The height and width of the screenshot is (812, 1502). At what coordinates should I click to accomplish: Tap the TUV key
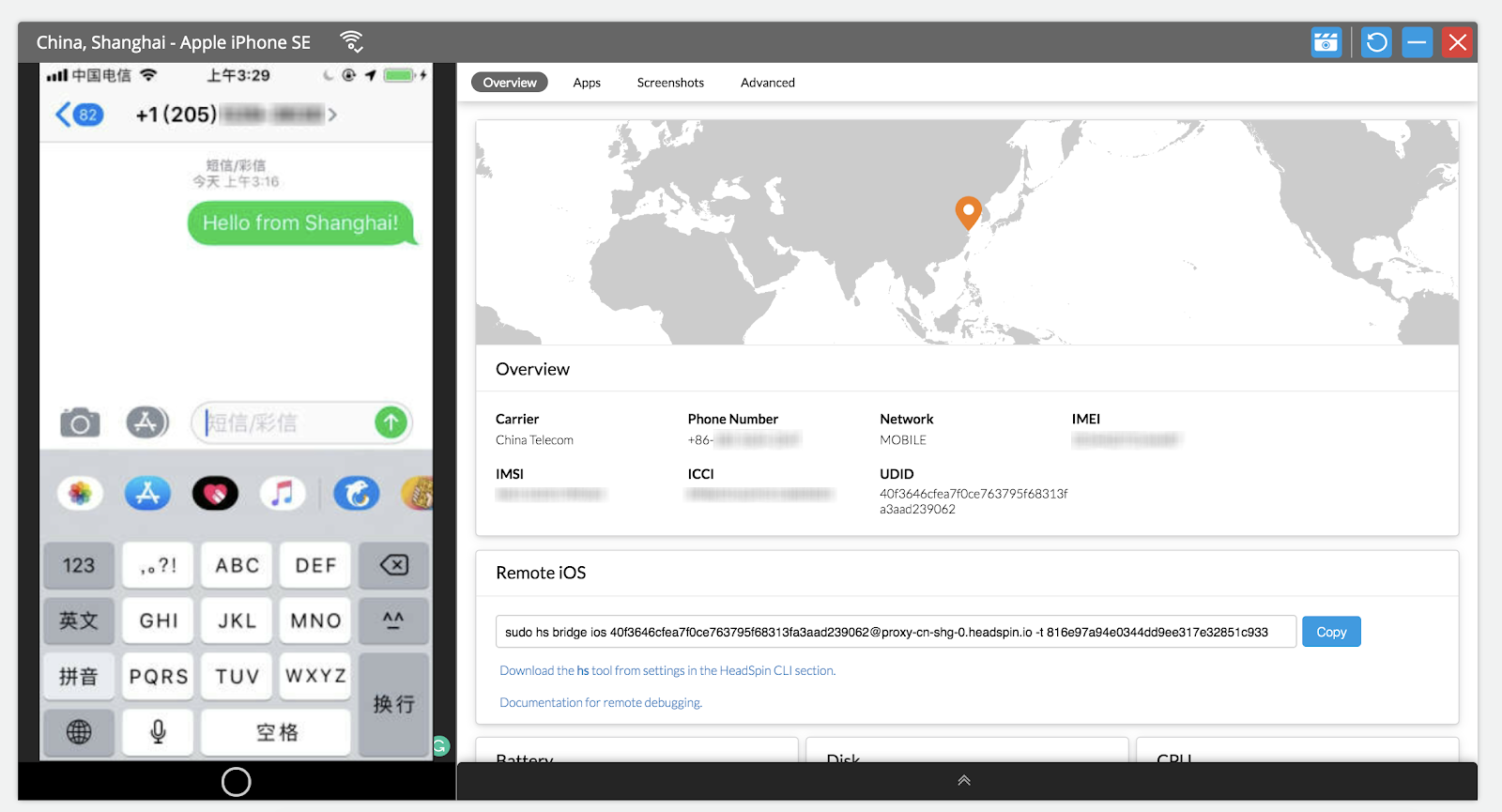237,676
